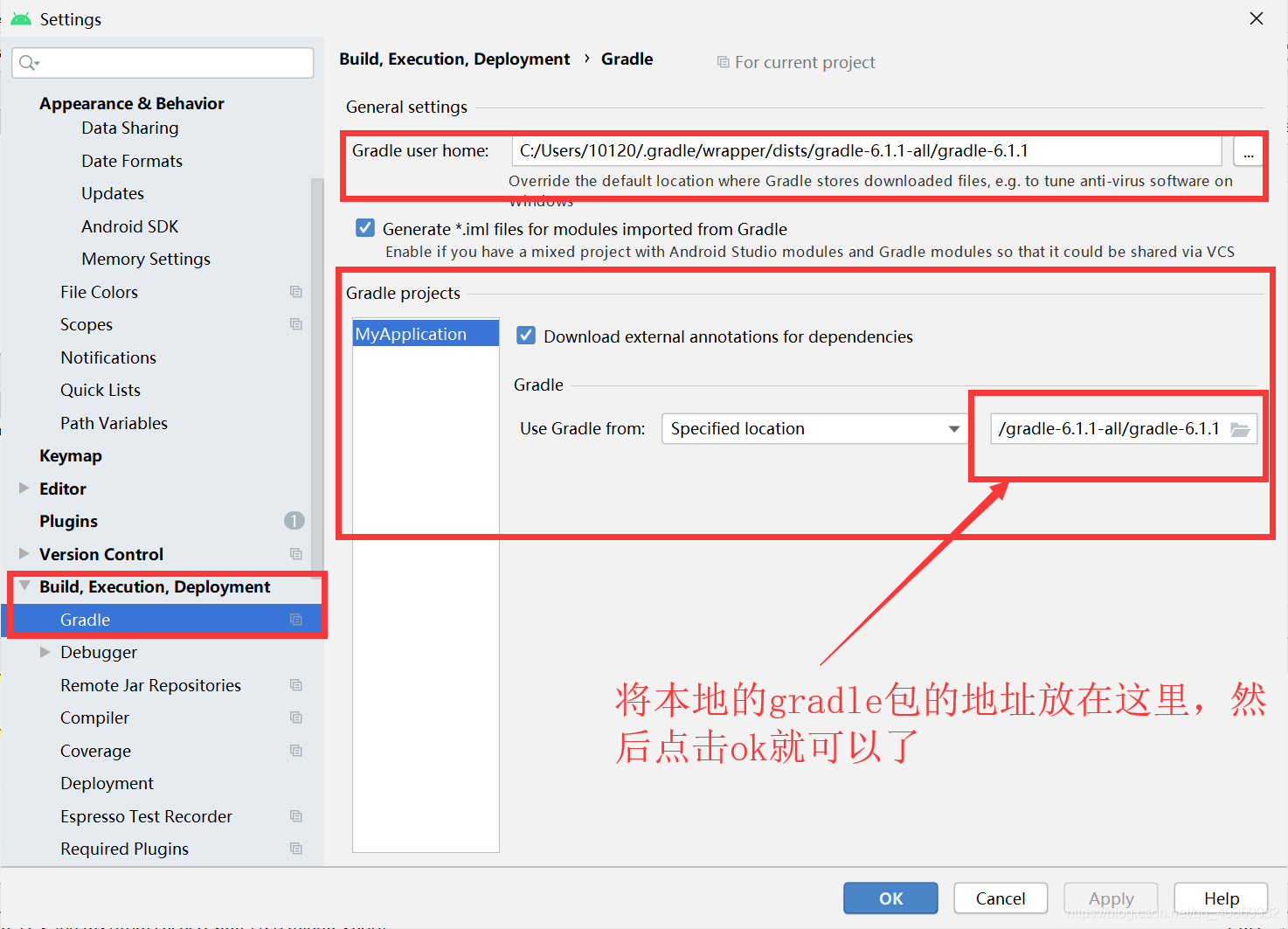Click the Cancel button
This screenshot has width=1288, height=929.
pyautogui.click(x=1001, y=898)
